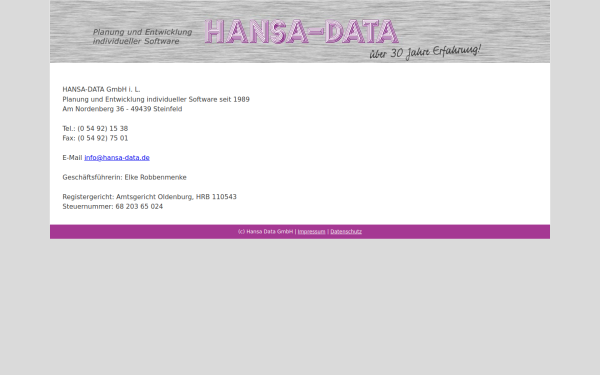Click the slogan 'über 30 Jahre Erfahrung!'

point(425,52)
